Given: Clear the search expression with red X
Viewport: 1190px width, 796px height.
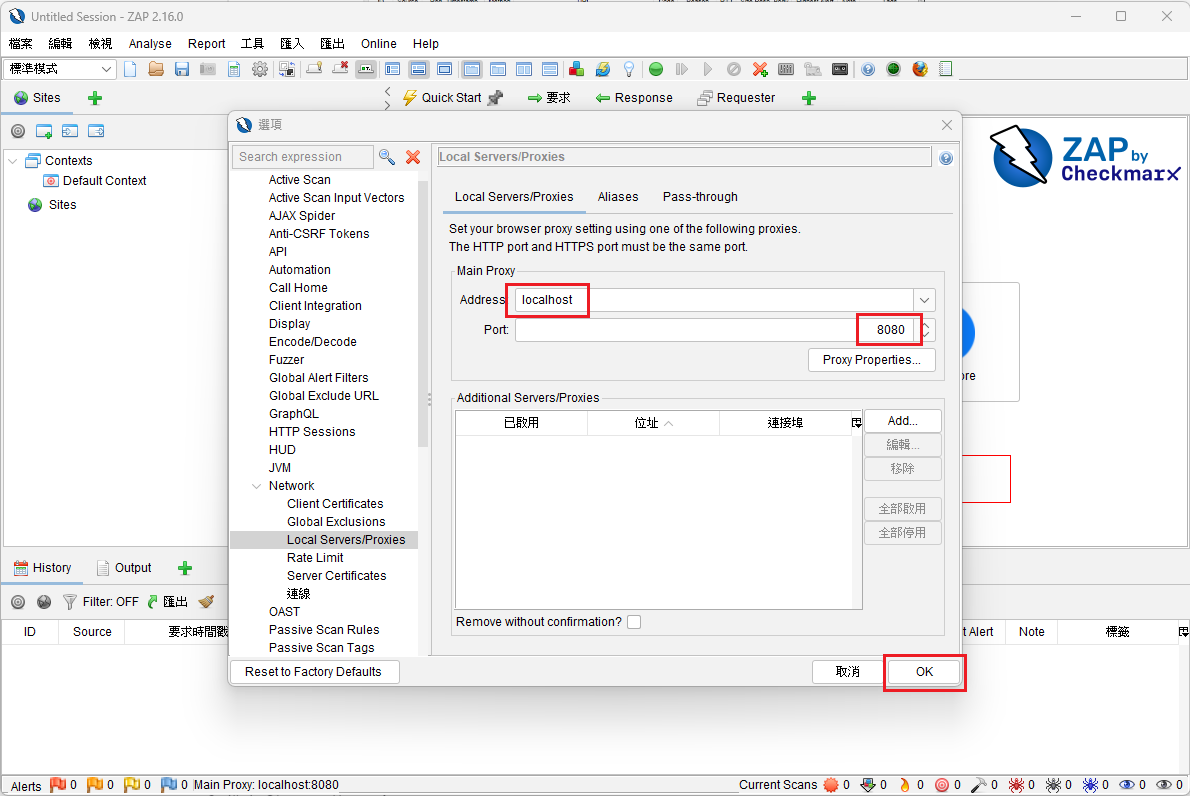Looking at the screenshot, I should click(x=413, y=157).
